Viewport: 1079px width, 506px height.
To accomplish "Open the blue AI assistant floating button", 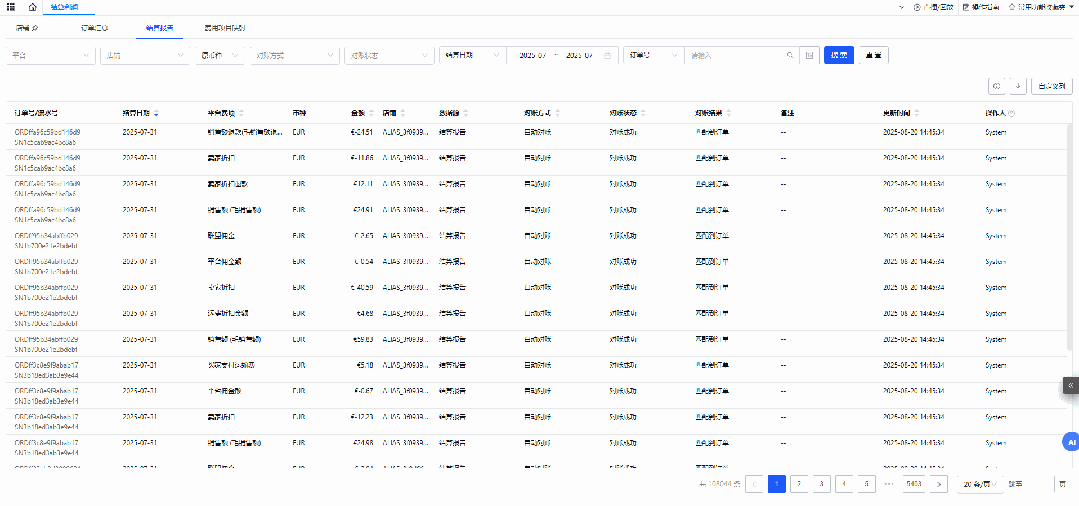I will (x=1071, y=441).
